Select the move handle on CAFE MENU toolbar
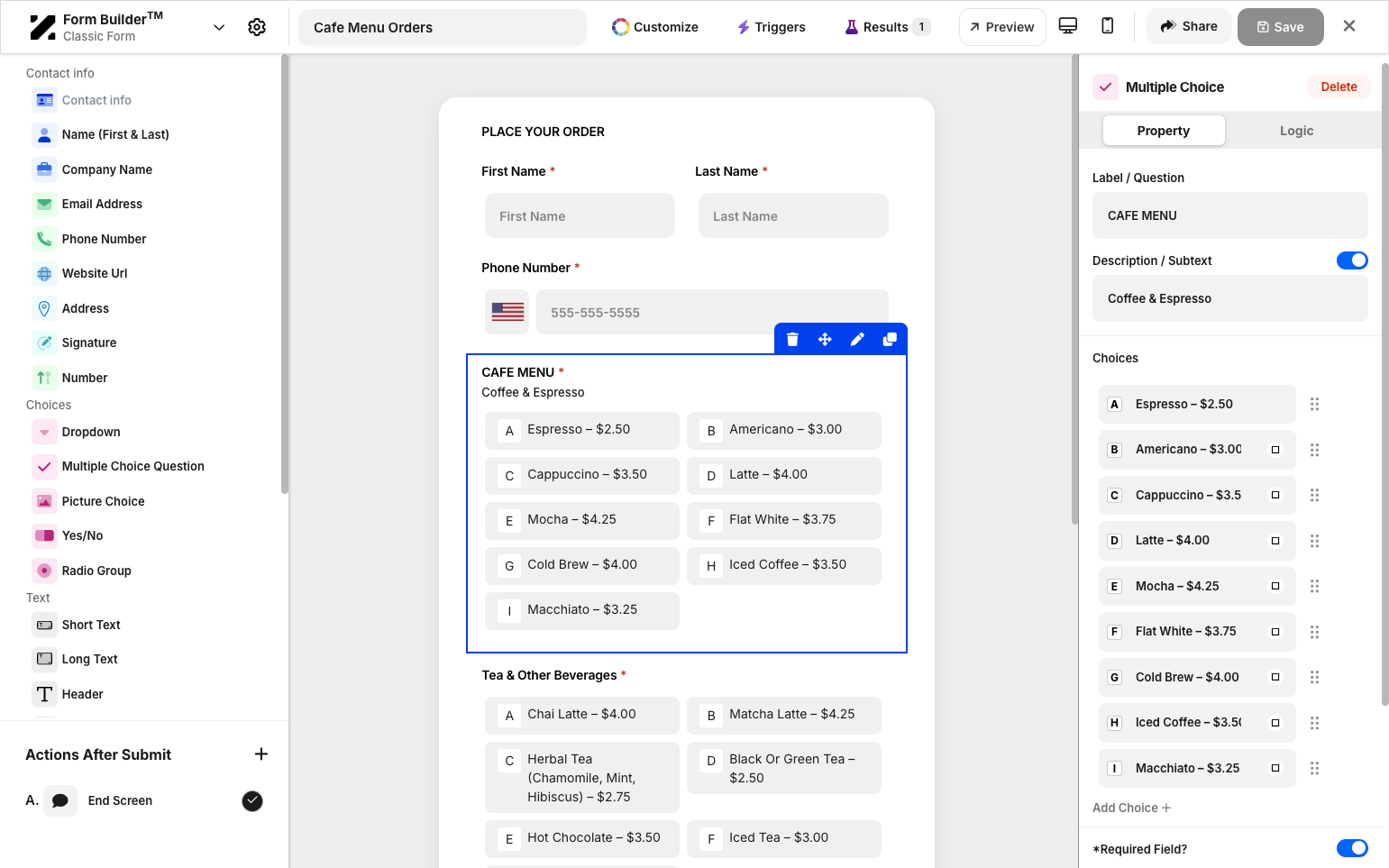The width and height of the screenshot is (1389, 868). click(825, 339)
